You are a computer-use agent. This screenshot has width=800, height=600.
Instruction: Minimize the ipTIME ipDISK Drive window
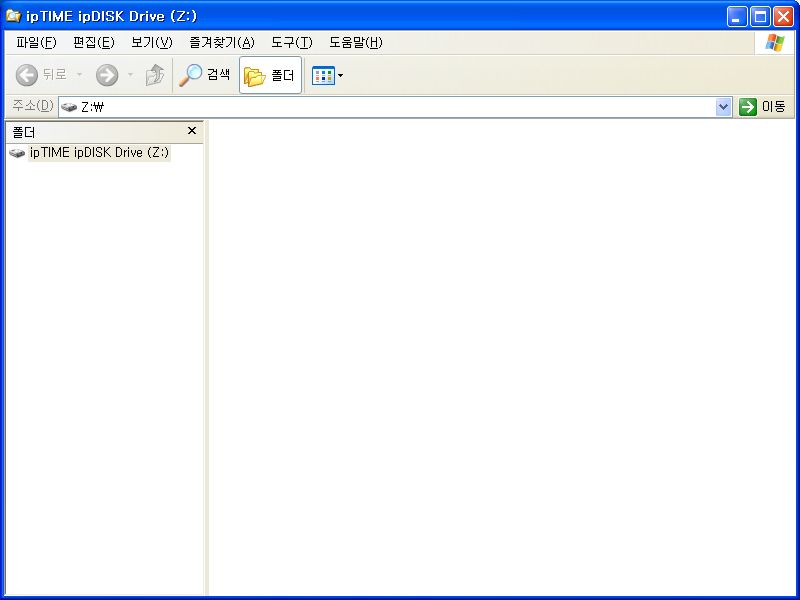737,17
